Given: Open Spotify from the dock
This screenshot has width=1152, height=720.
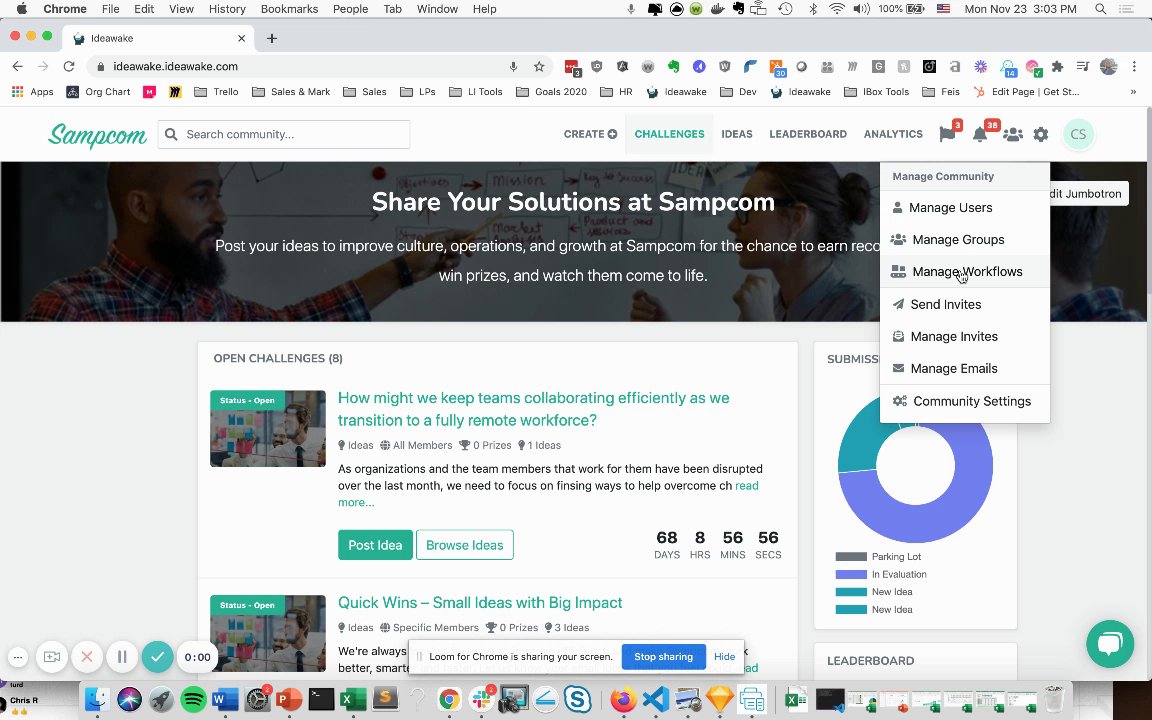Looking at the screenshot, I should (x=193, y=699).
